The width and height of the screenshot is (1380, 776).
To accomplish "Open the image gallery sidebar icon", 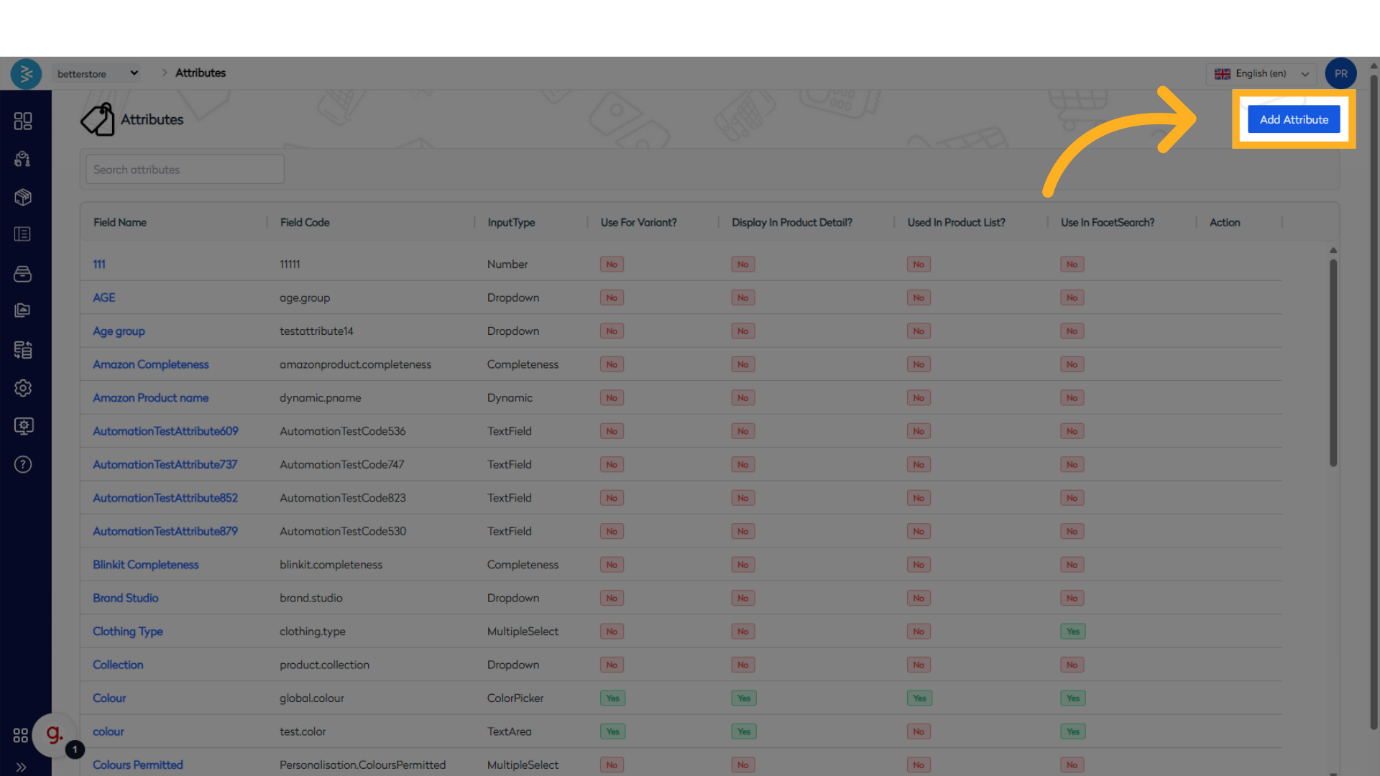I will [23, 311].
